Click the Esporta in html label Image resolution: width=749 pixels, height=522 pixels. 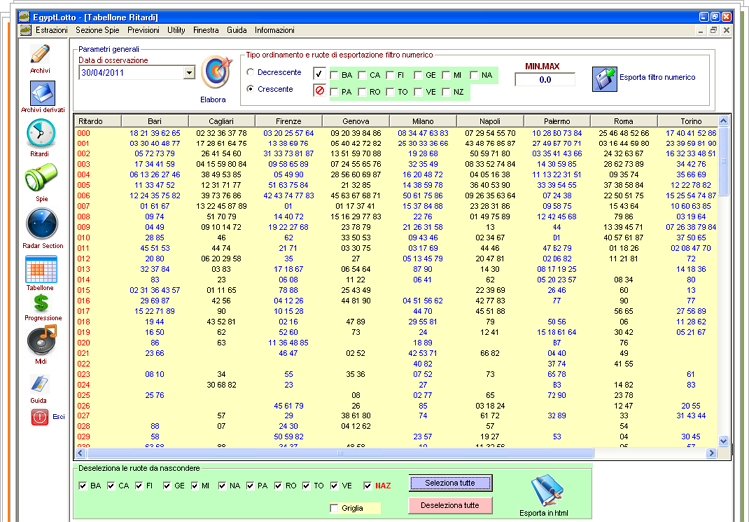click(544, 513)
